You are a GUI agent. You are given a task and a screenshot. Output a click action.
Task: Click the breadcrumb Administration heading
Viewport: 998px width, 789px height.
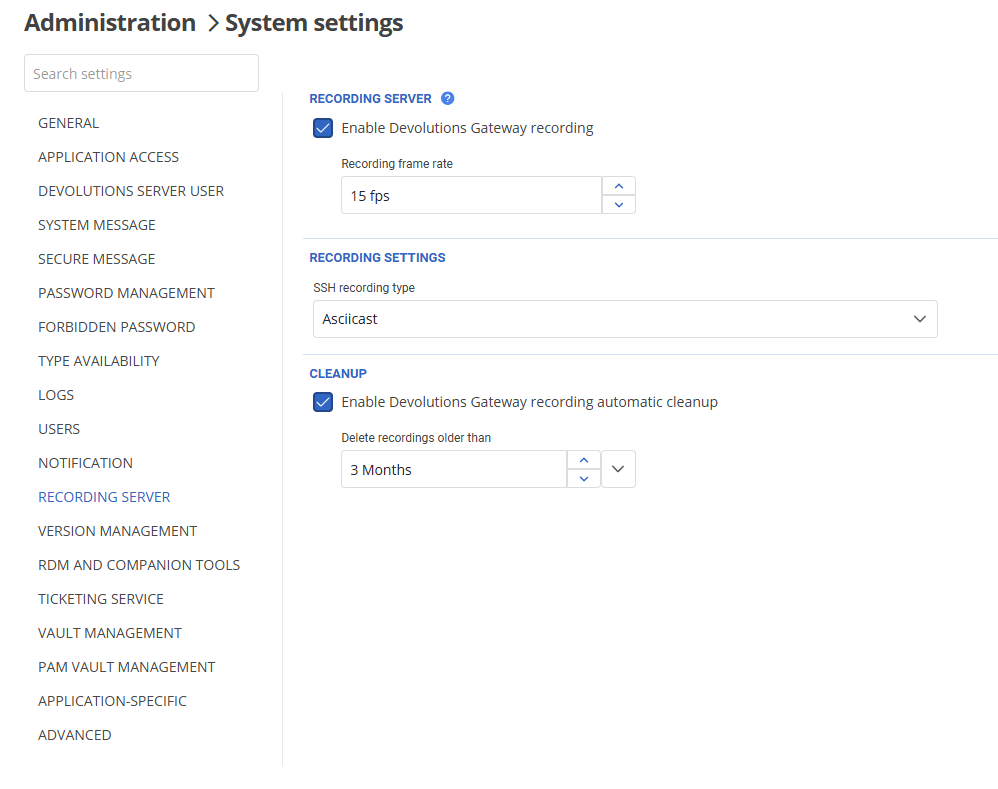coord(110,22)
